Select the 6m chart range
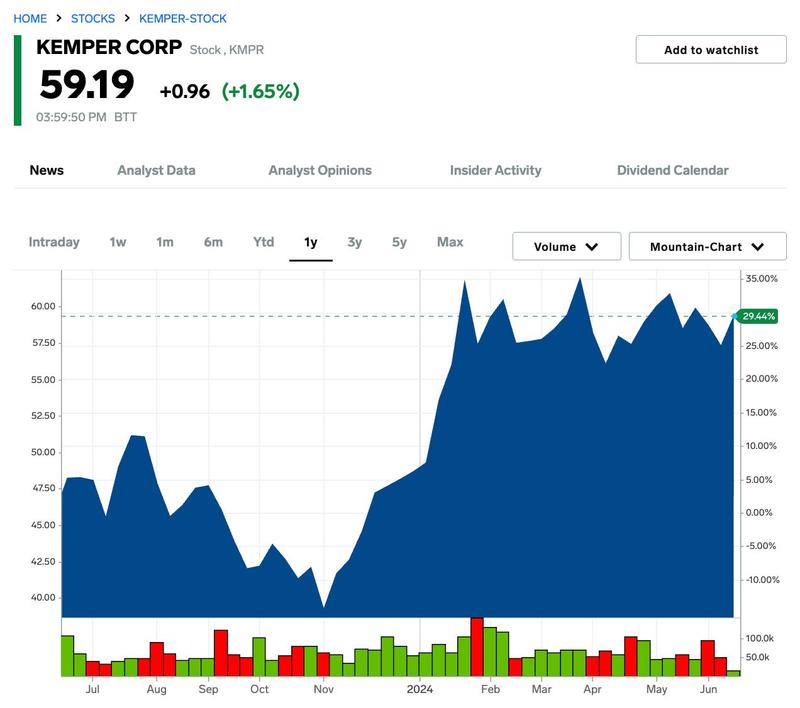This screenshot has height=708, width=800. click(213, 242)
